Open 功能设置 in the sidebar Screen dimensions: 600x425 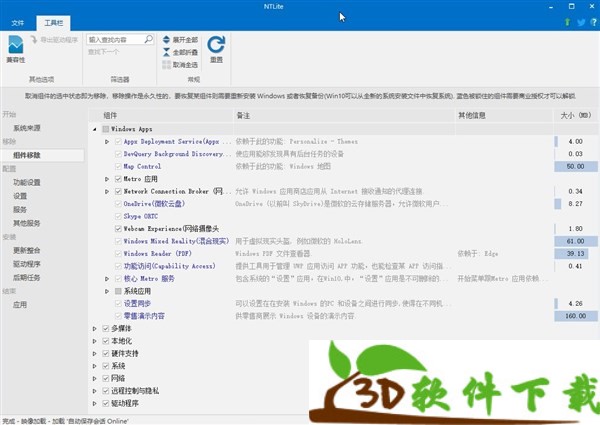[27, 182]
